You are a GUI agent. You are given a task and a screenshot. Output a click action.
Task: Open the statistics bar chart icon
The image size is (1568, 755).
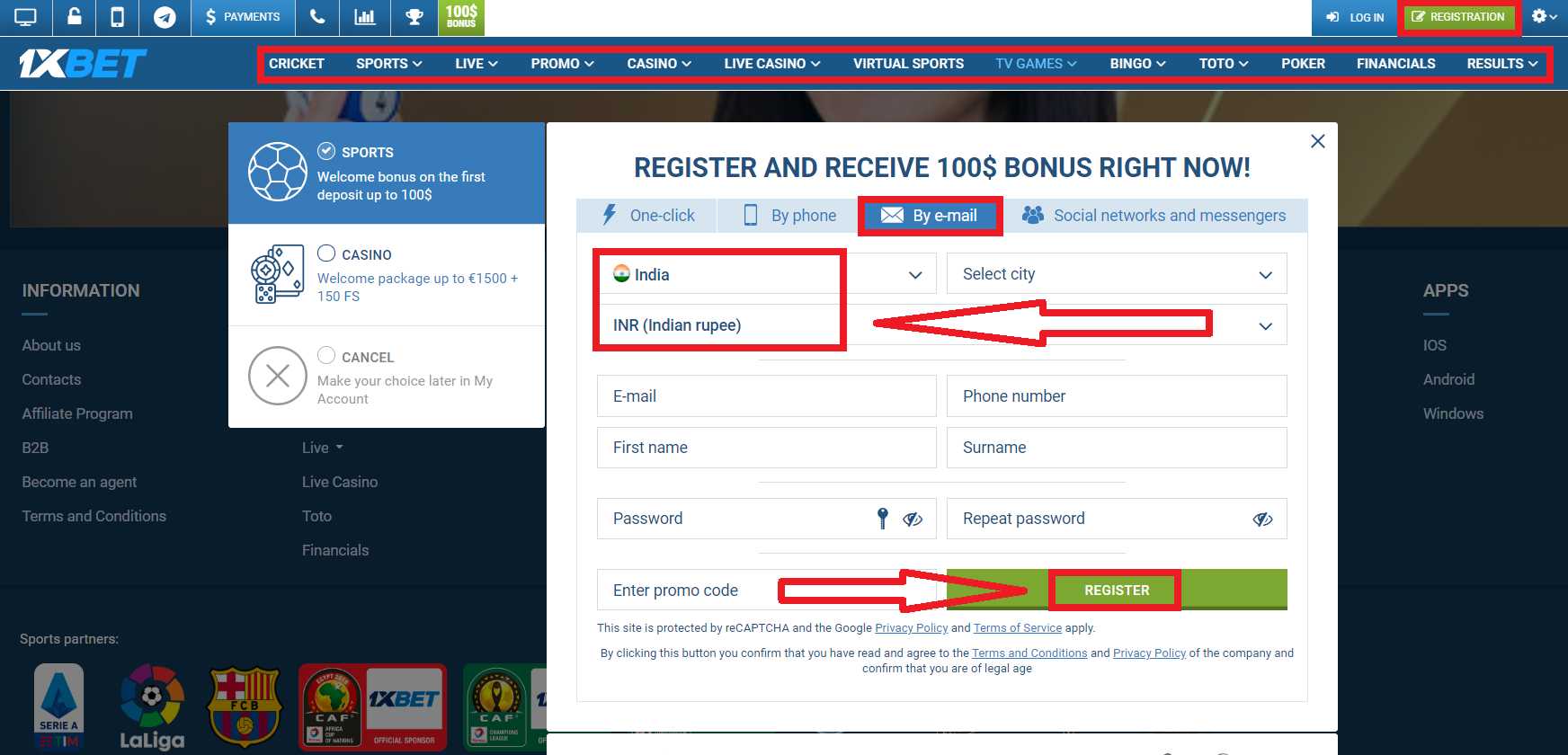tap(365, 17)
